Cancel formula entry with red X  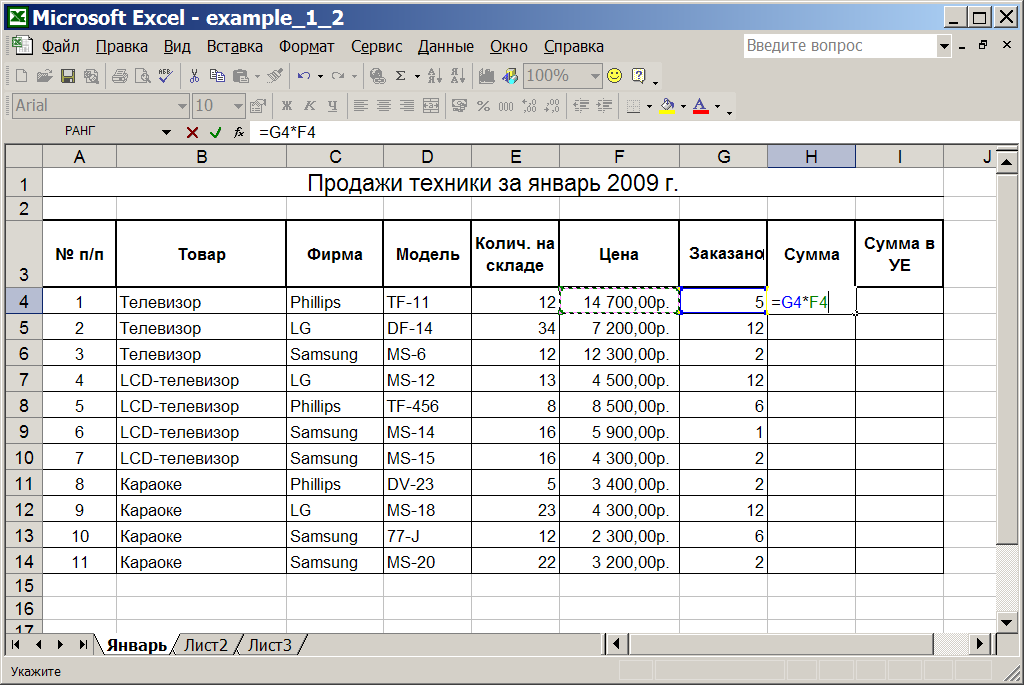click(192, 133)
